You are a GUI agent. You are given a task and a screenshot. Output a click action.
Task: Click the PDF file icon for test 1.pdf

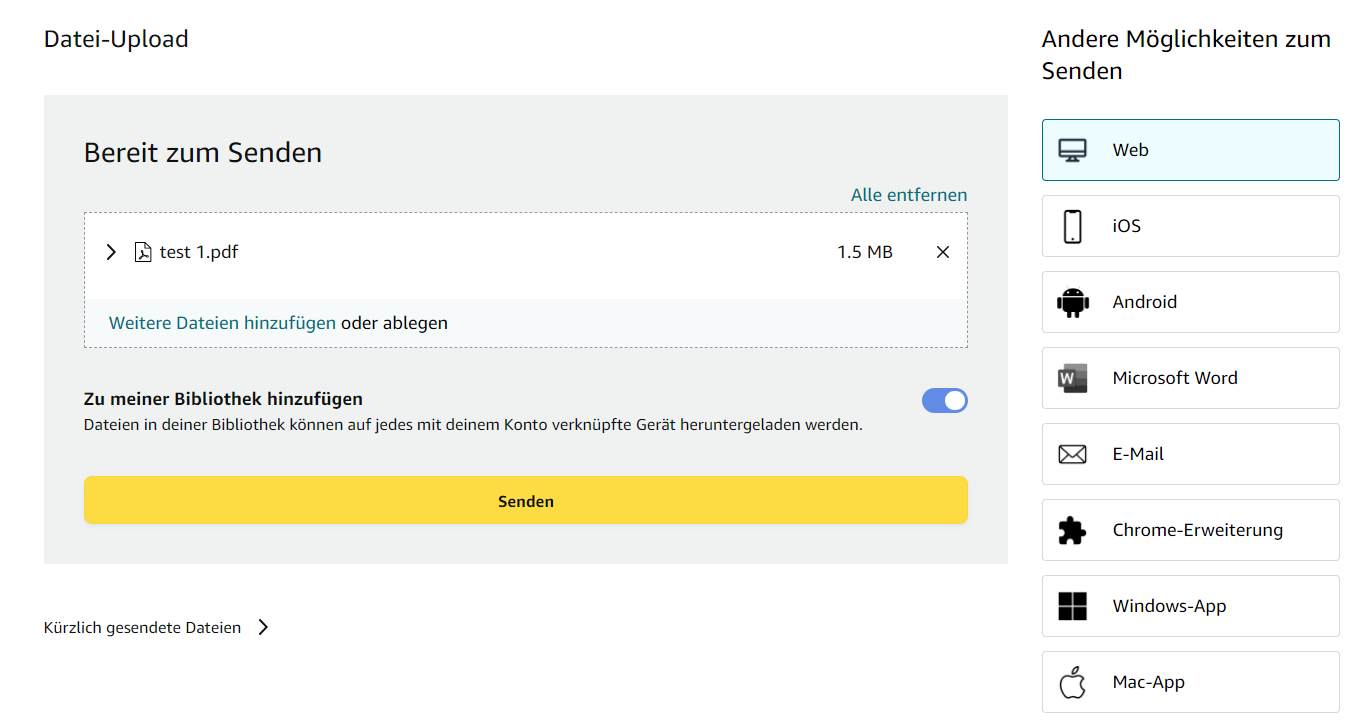(143, 252)
